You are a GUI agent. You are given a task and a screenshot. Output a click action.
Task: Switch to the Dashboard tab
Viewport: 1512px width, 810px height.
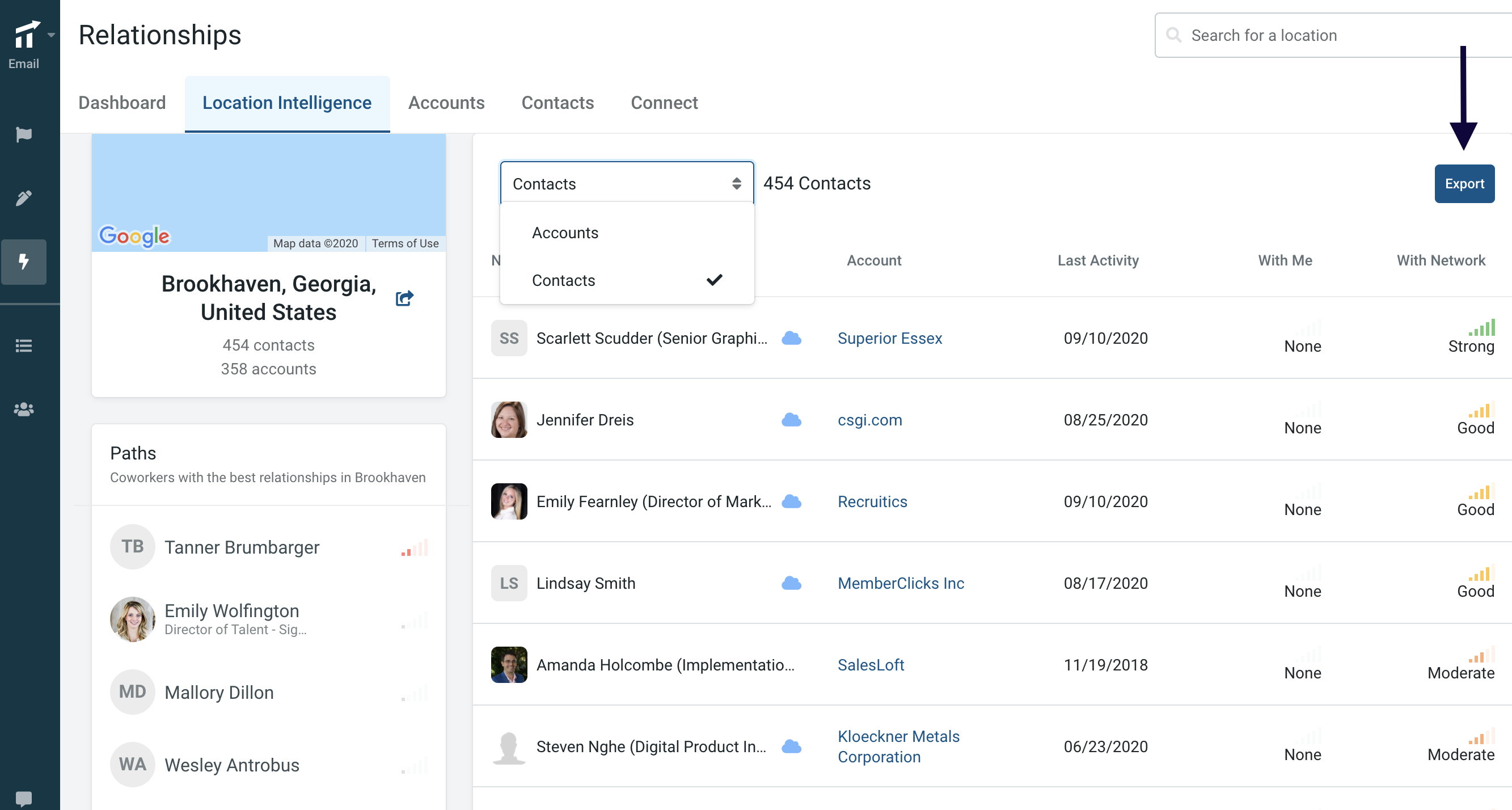click(x=122, y=103)
